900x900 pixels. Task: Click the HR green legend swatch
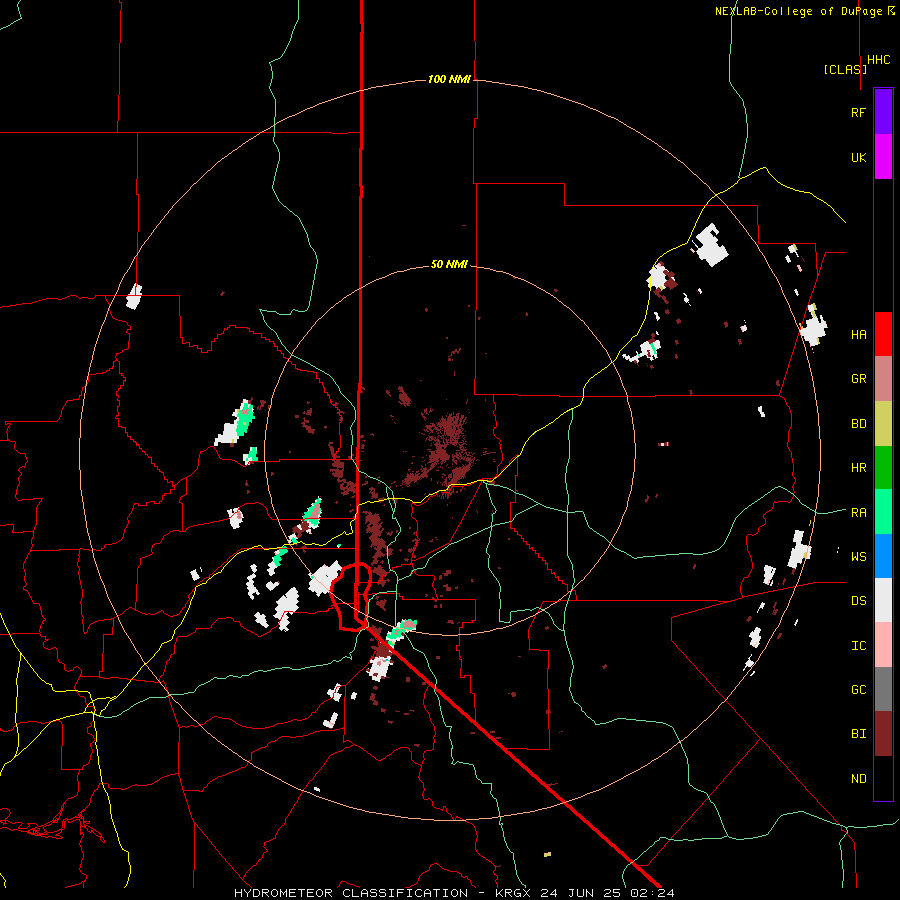point(883,468)
